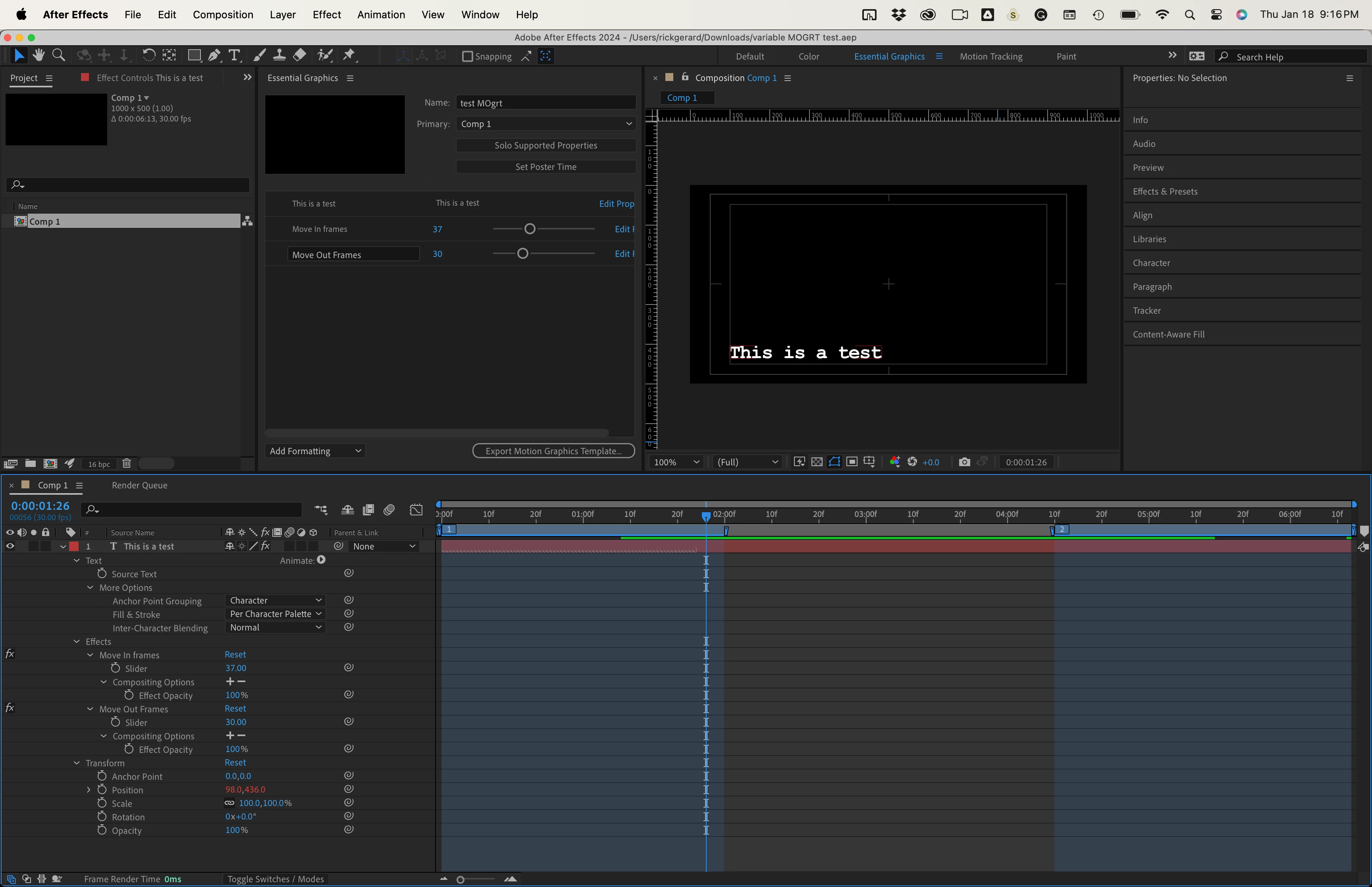
Task: Select the Rectangle shape tool
Action: tap(194, 55)
